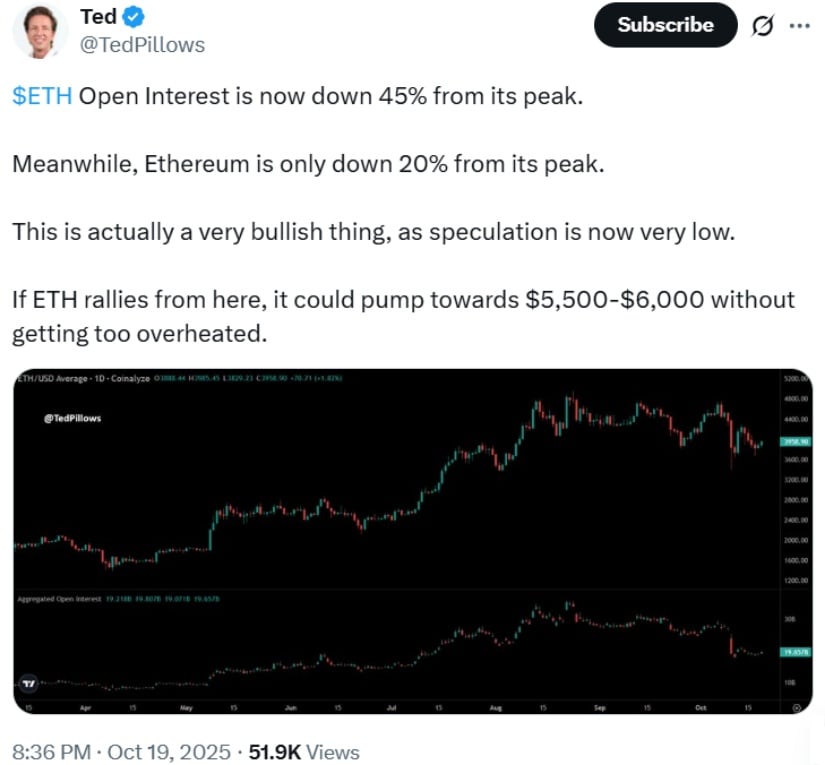Click the chart settings icon at bottom right
The image size is (825, 765).
[x=796, y=707]
